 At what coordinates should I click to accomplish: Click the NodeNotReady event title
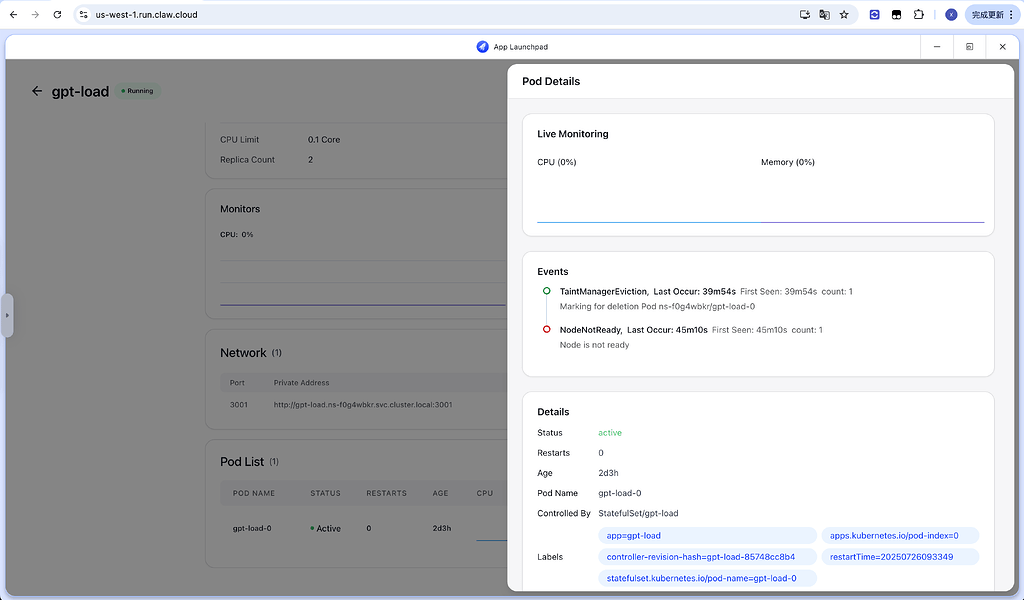tap(590, 330)
